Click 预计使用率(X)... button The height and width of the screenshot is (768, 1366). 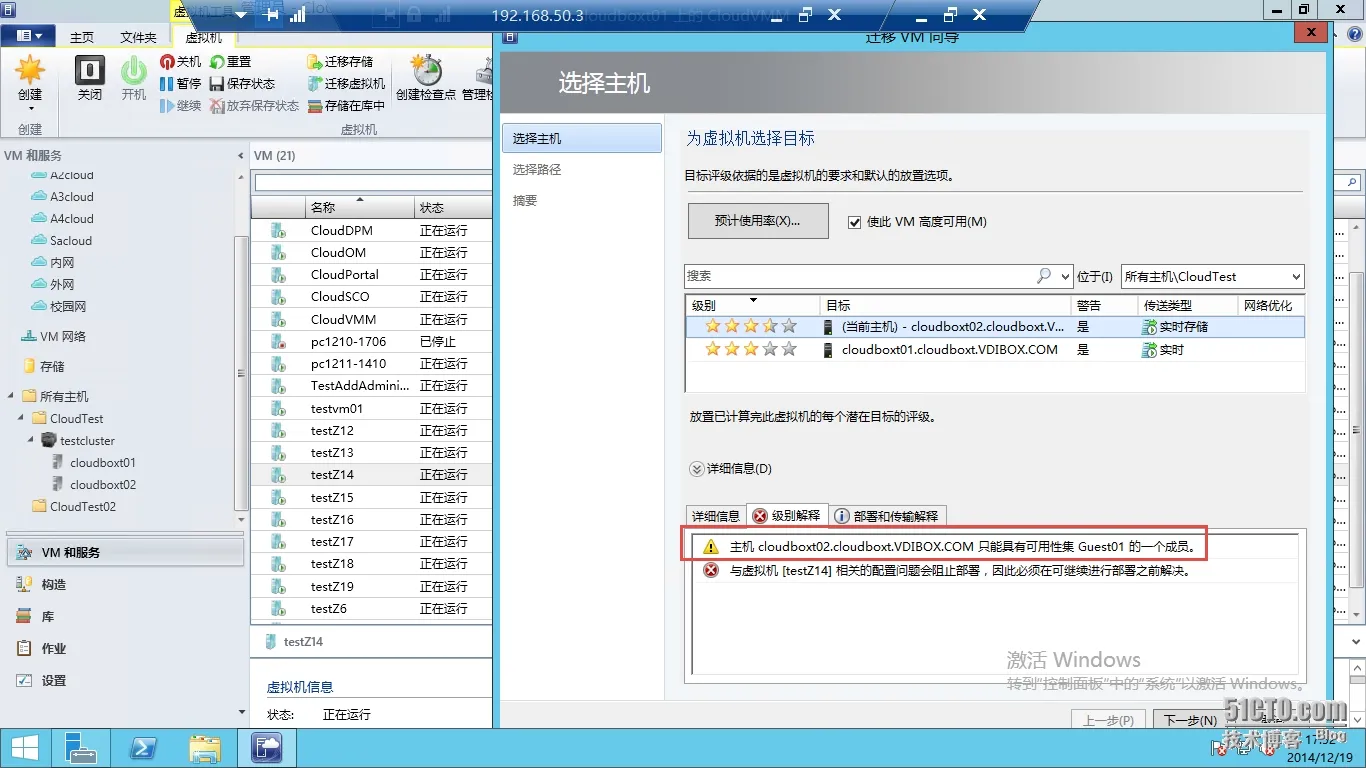pyautogui.click(x=758, y=221)
